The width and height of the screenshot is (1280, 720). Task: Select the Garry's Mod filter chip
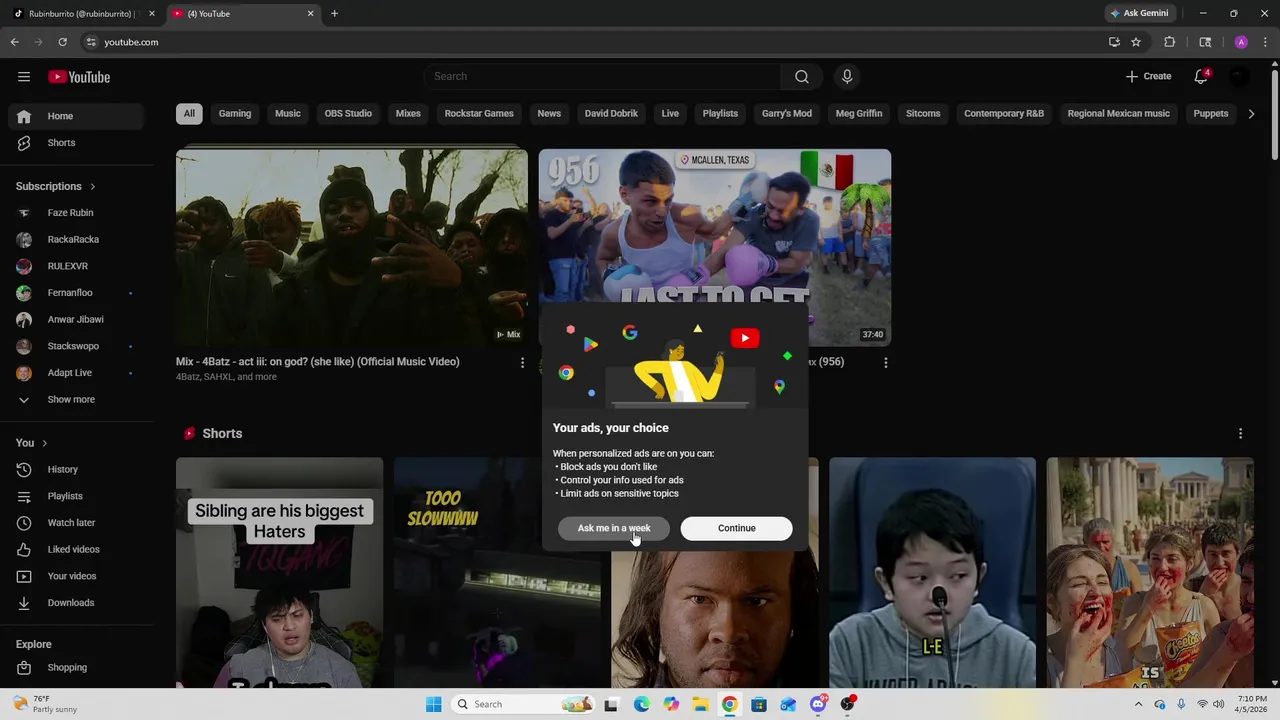[787, 114]
